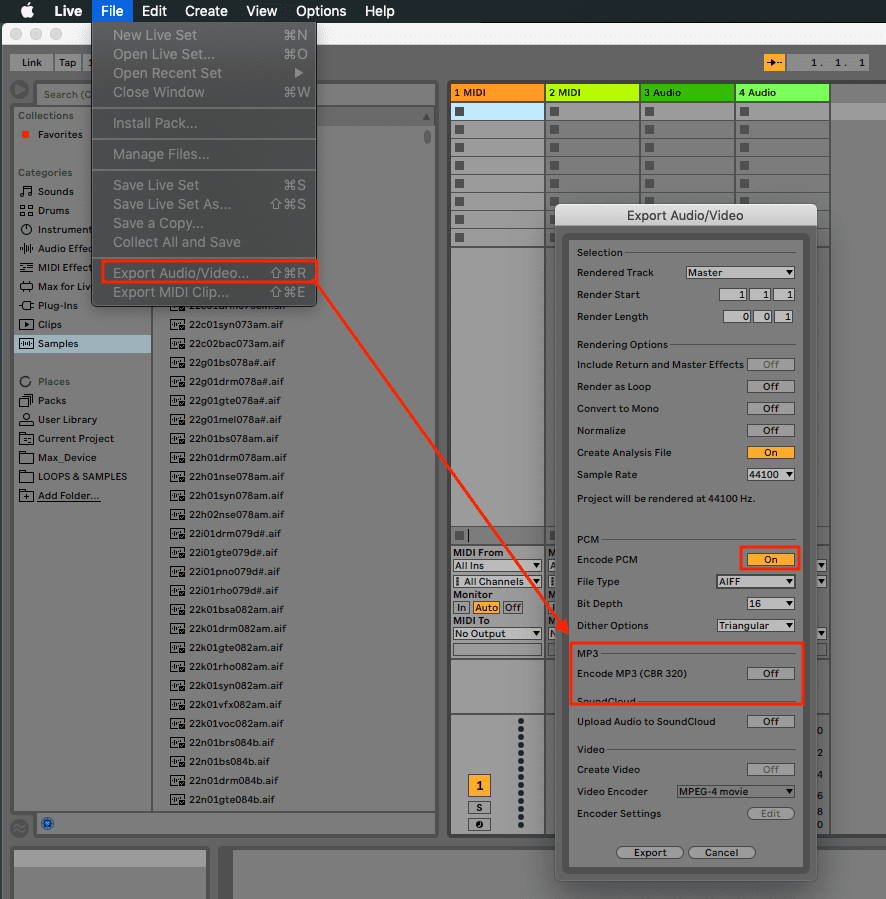Open the Bit Depth dropdown
Image resolution: width=886 pixels, height=899 pixels.
coord(771,604)
